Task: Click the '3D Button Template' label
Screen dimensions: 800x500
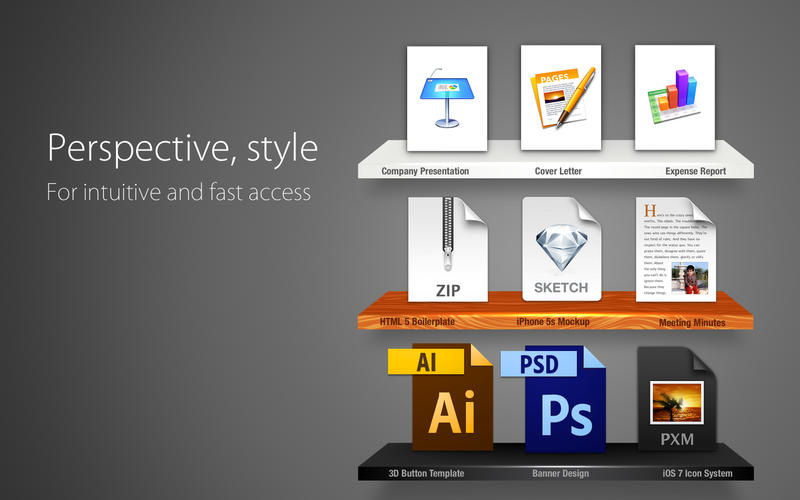Action: coord(427,473)
